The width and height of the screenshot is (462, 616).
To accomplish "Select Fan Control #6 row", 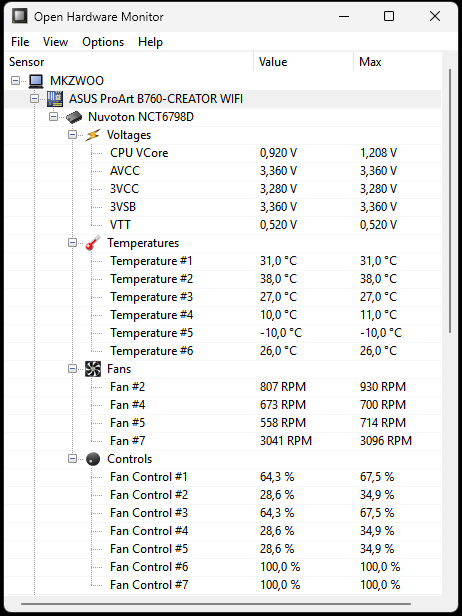I will point(223,567).
